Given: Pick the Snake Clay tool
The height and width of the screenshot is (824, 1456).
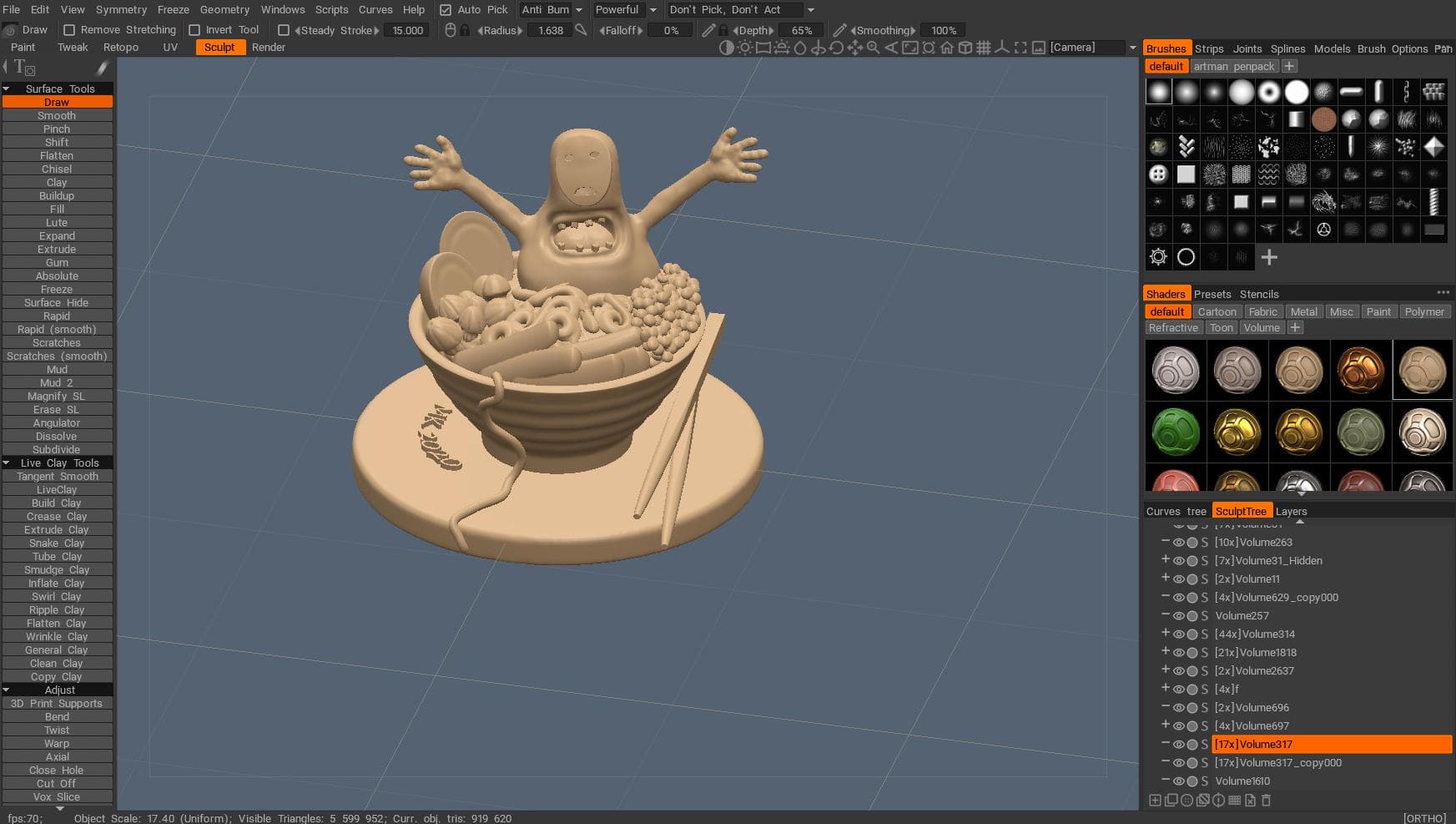Looking at the screenshot, I should [x=57, y=543].
